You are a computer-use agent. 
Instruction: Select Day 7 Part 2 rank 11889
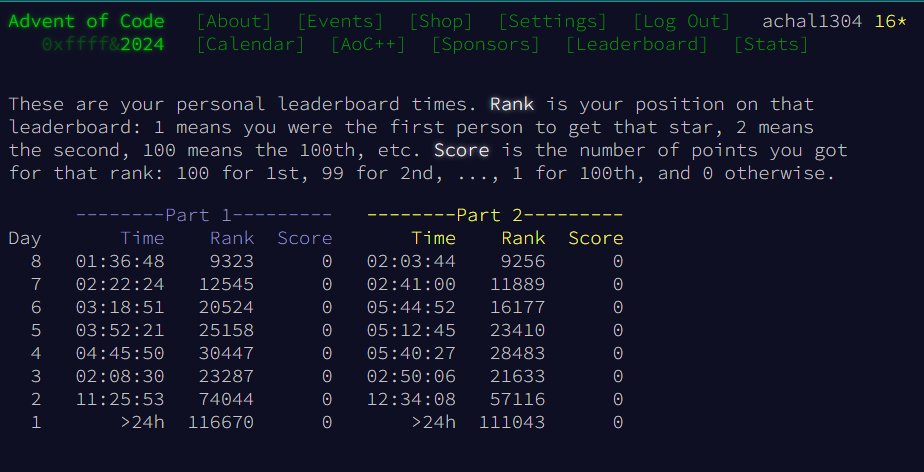click(517, 284)
